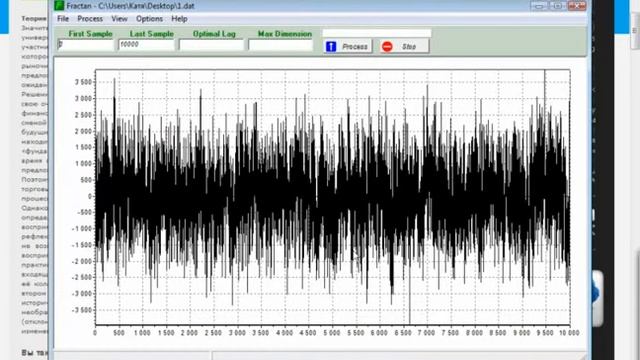
Task: Focus the Max Dimension input field
Action: [281, 45]
